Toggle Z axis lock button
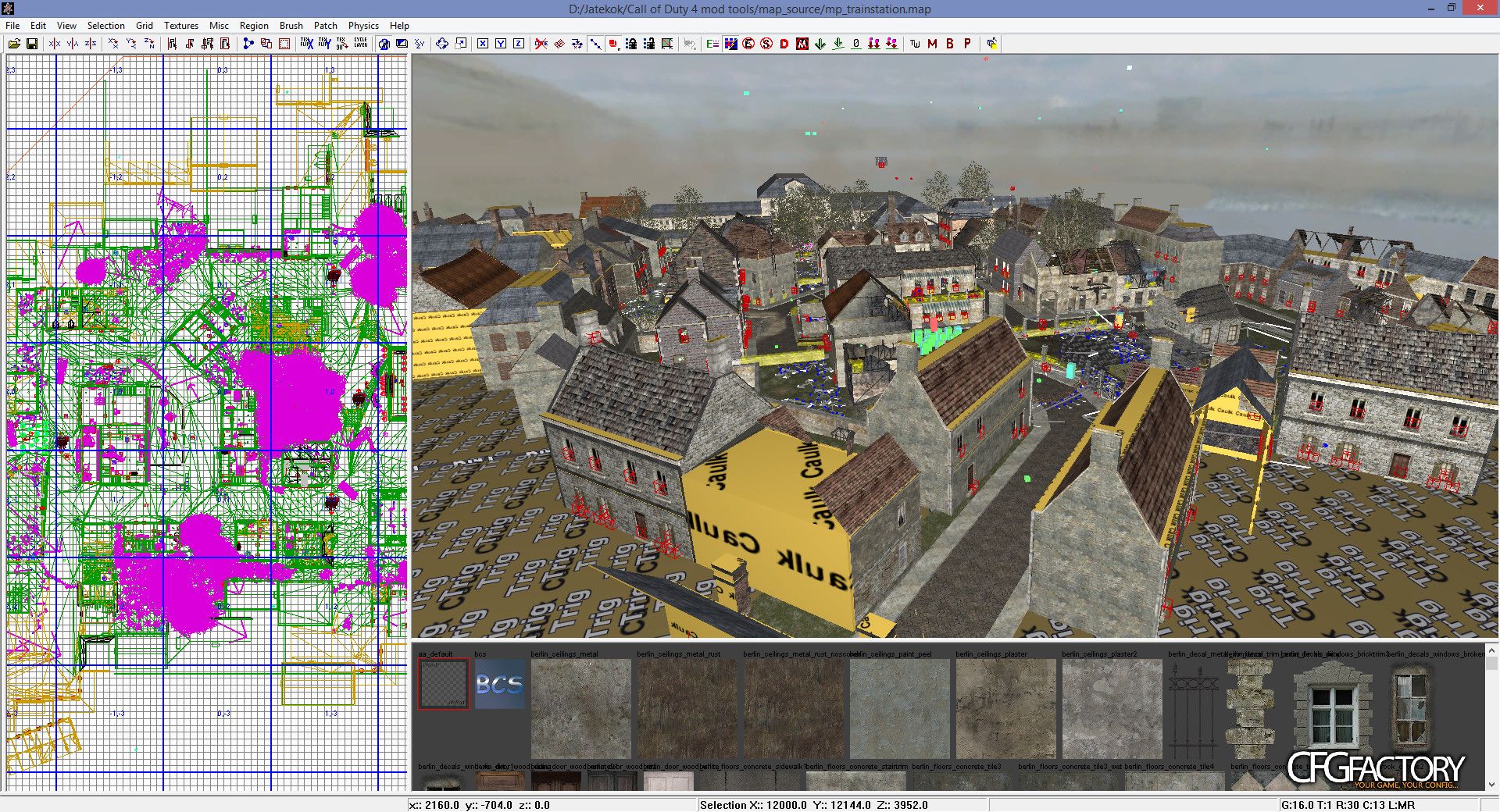This screenshot has width=1500, height=812. (x=519, y=44)
